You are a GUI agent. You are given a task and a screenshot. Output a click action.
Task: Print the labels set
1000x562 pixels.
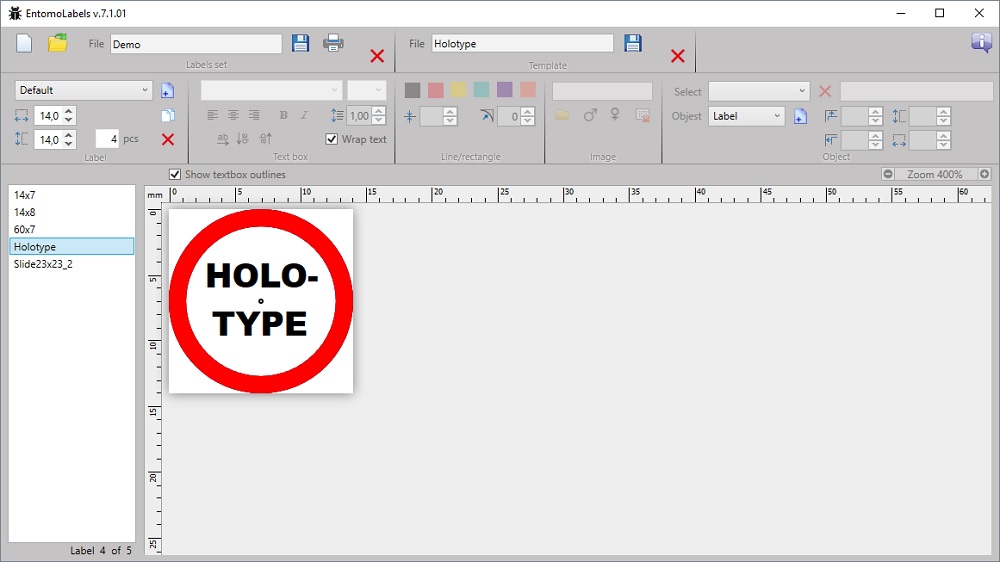tap(333, 43)
